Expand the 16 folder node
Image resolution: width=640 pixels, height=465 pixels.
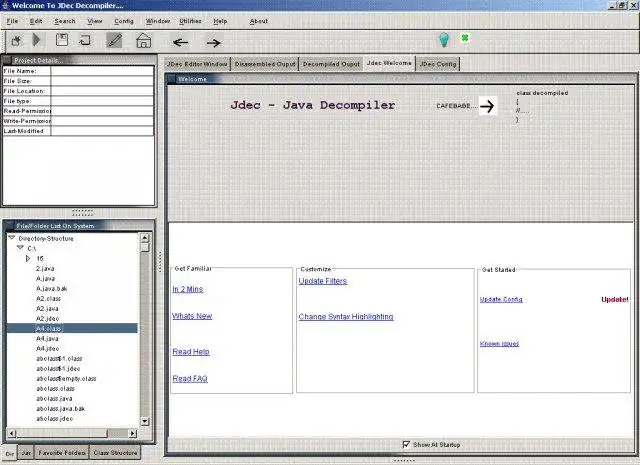pos(28,258)
